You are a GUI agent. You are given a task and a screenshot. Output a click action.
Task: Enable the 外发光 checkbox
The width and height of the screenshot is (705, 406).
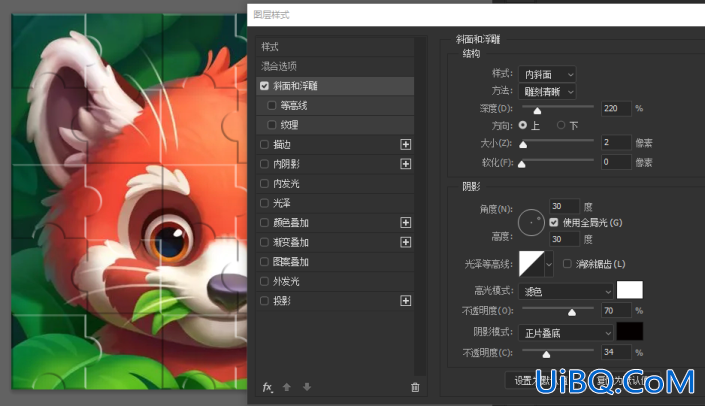coord(264,281)
